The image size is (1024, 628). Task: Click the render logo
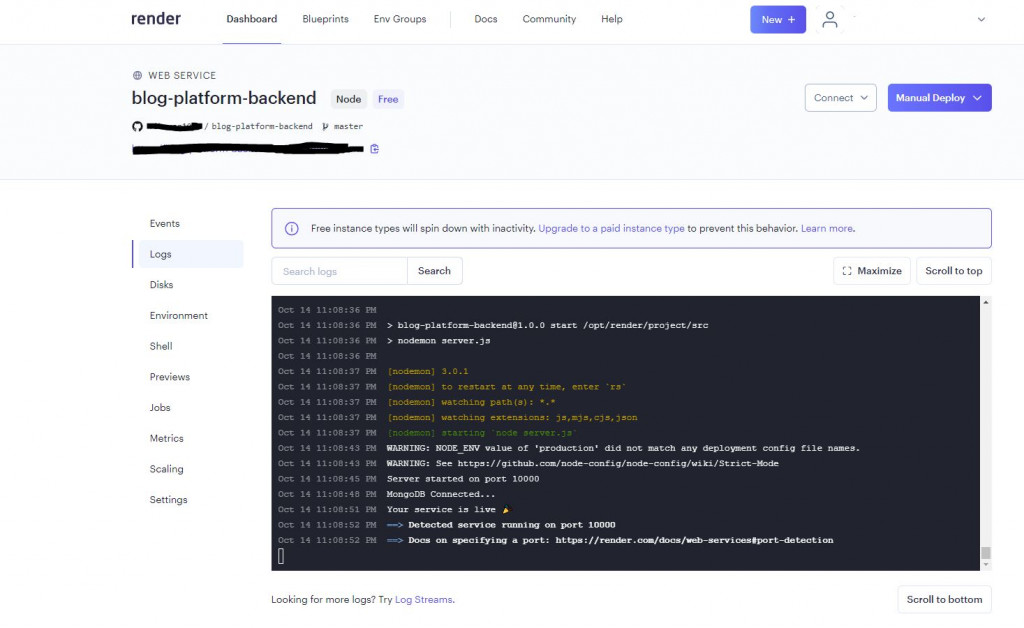pos(155,19)
